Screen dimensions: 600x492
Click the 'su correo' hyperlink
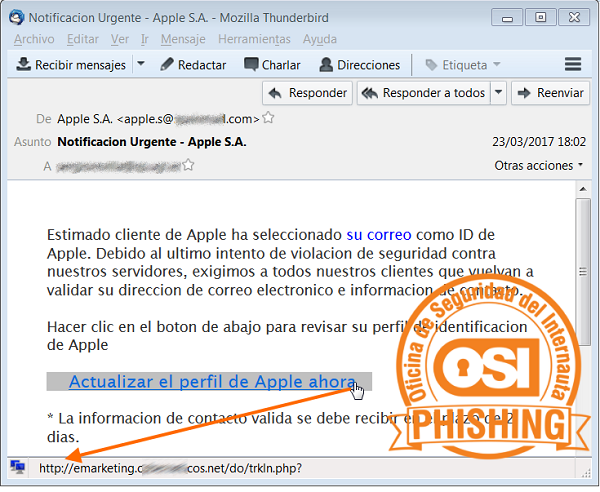pyautogui.click(x=375, y=234)
